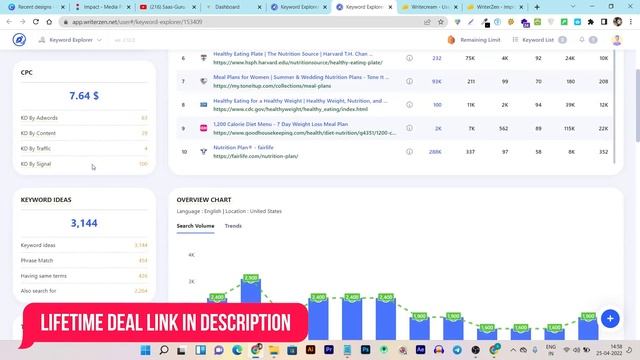Open Telegram from the taskbar
The height and width of the screenshot is (360, 640).
pyautogui.click(x=457, y=350)
